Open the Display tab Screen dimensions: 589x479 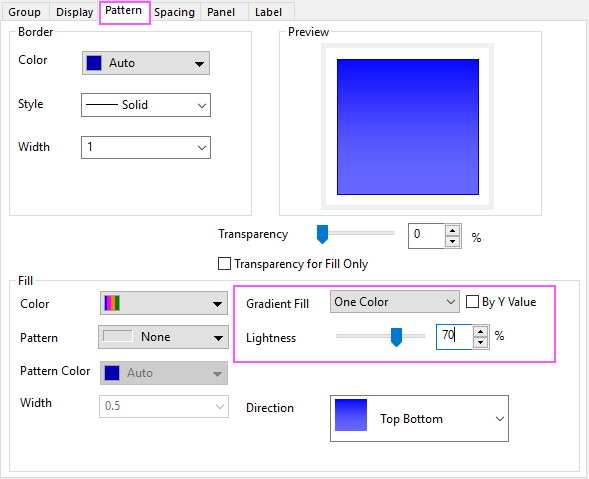[x=74, y=12]
